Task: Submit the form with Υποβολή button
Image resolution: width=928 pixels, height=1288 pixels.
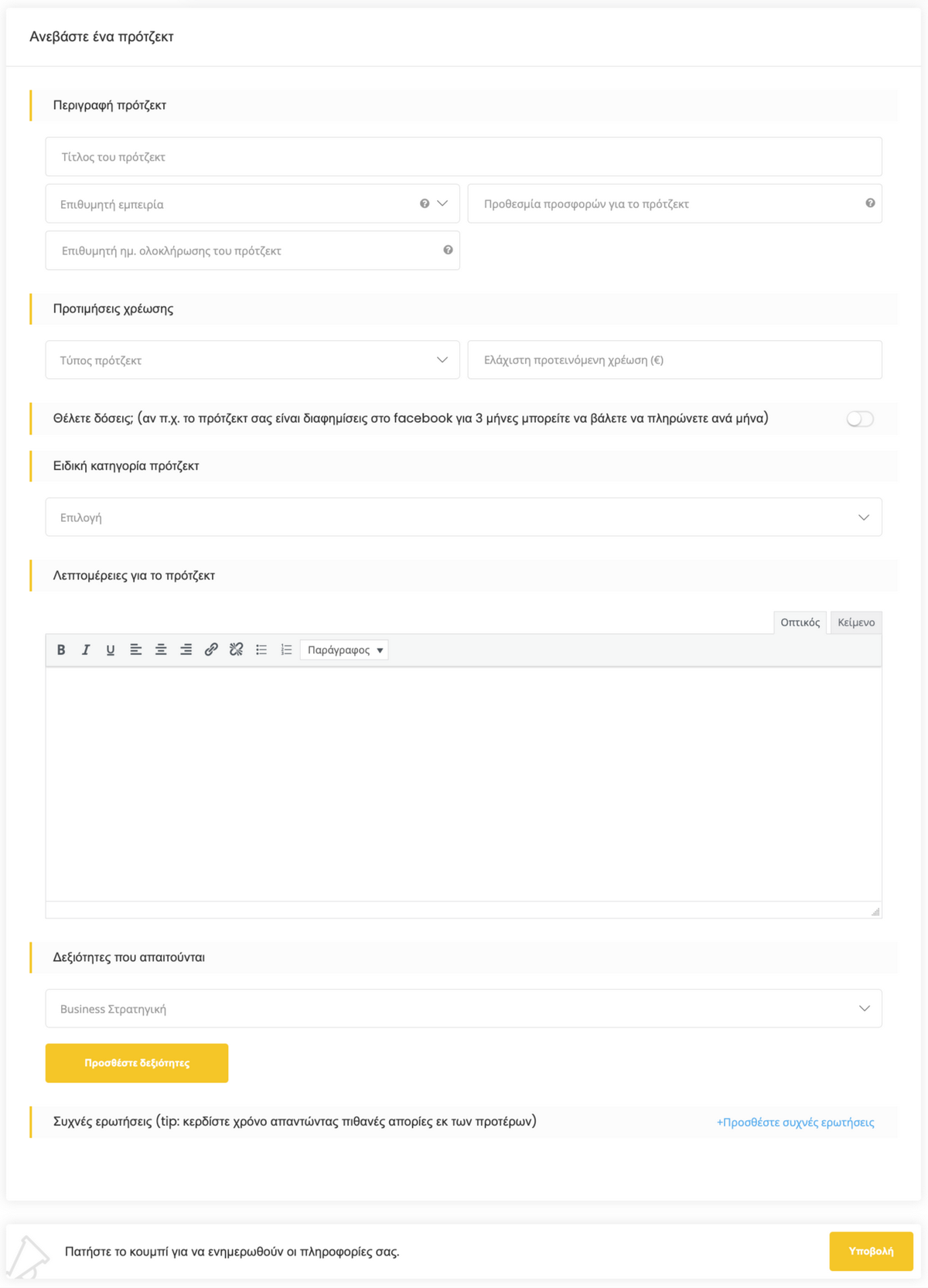Action: [871, 1251]
